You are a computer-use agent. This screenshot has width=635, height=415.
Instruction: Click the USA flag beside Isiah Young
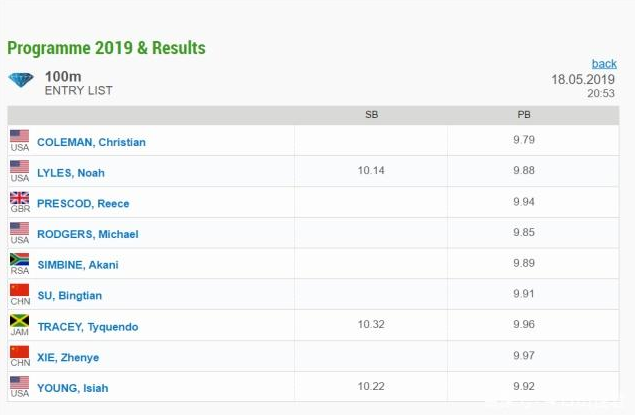(x=19, y=383)
